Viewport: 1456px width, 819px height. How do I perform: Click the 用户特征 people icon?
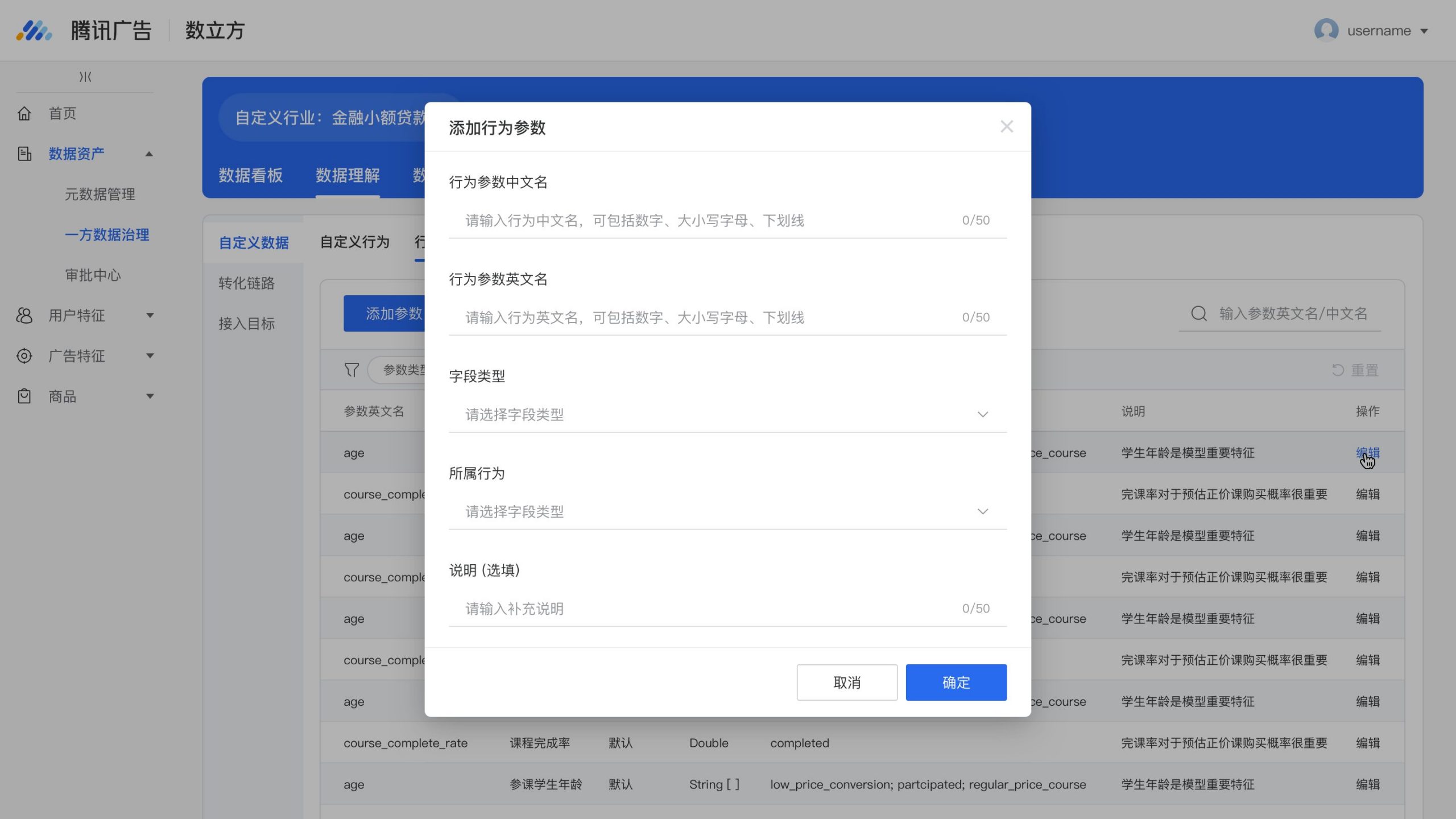click(x=24, y=316)
